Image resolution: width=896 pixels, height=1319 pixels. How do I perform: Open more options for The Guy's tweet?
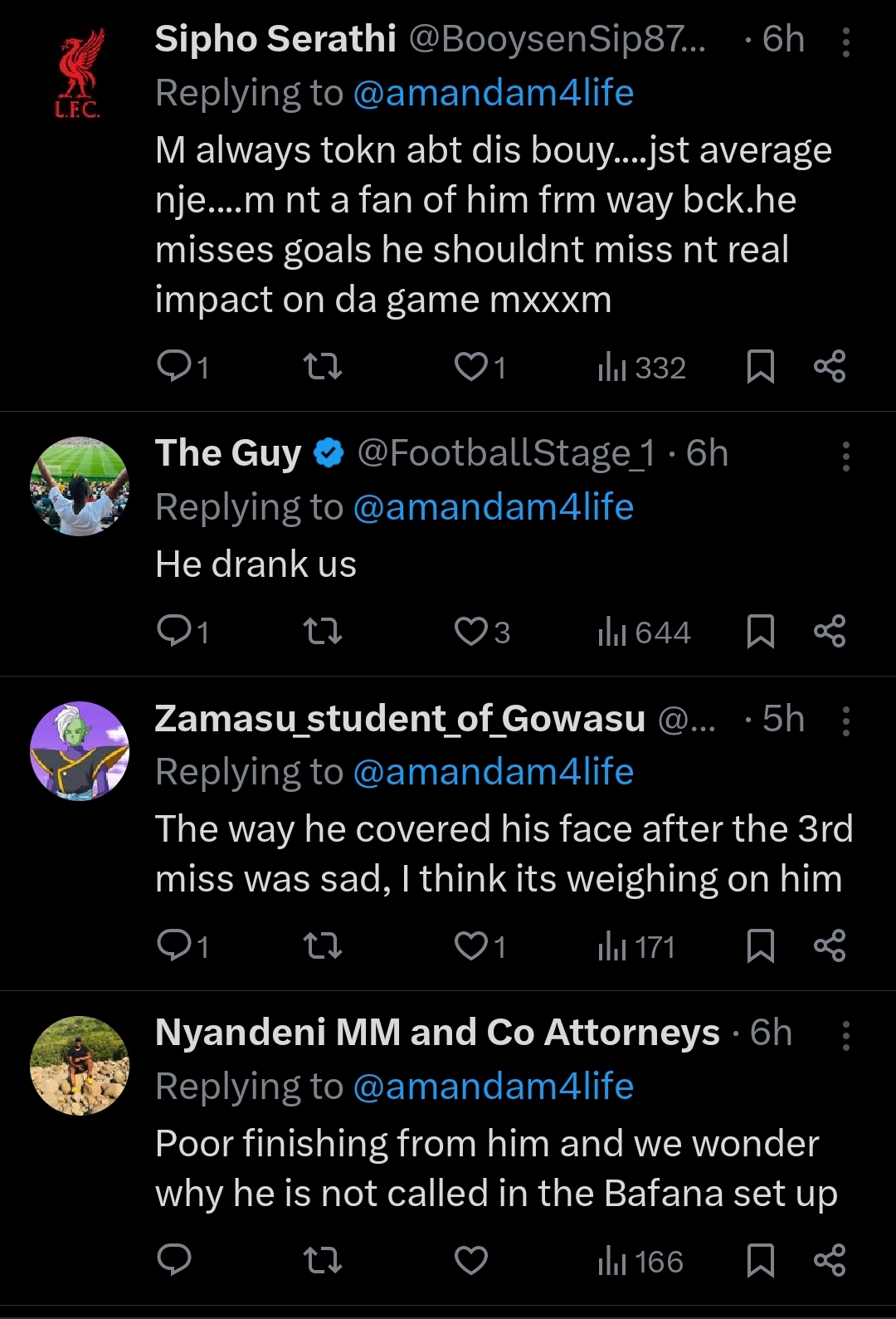point(845,457)
